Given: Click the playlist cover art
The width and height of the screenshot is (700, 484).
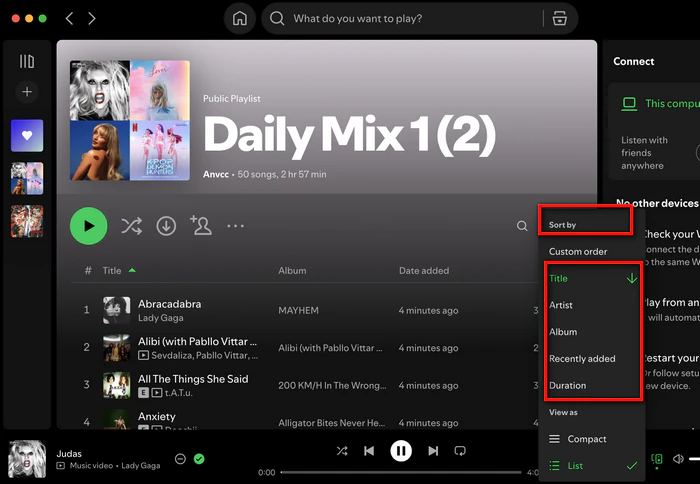Looking at the screenshot, I should coord(130,121).
